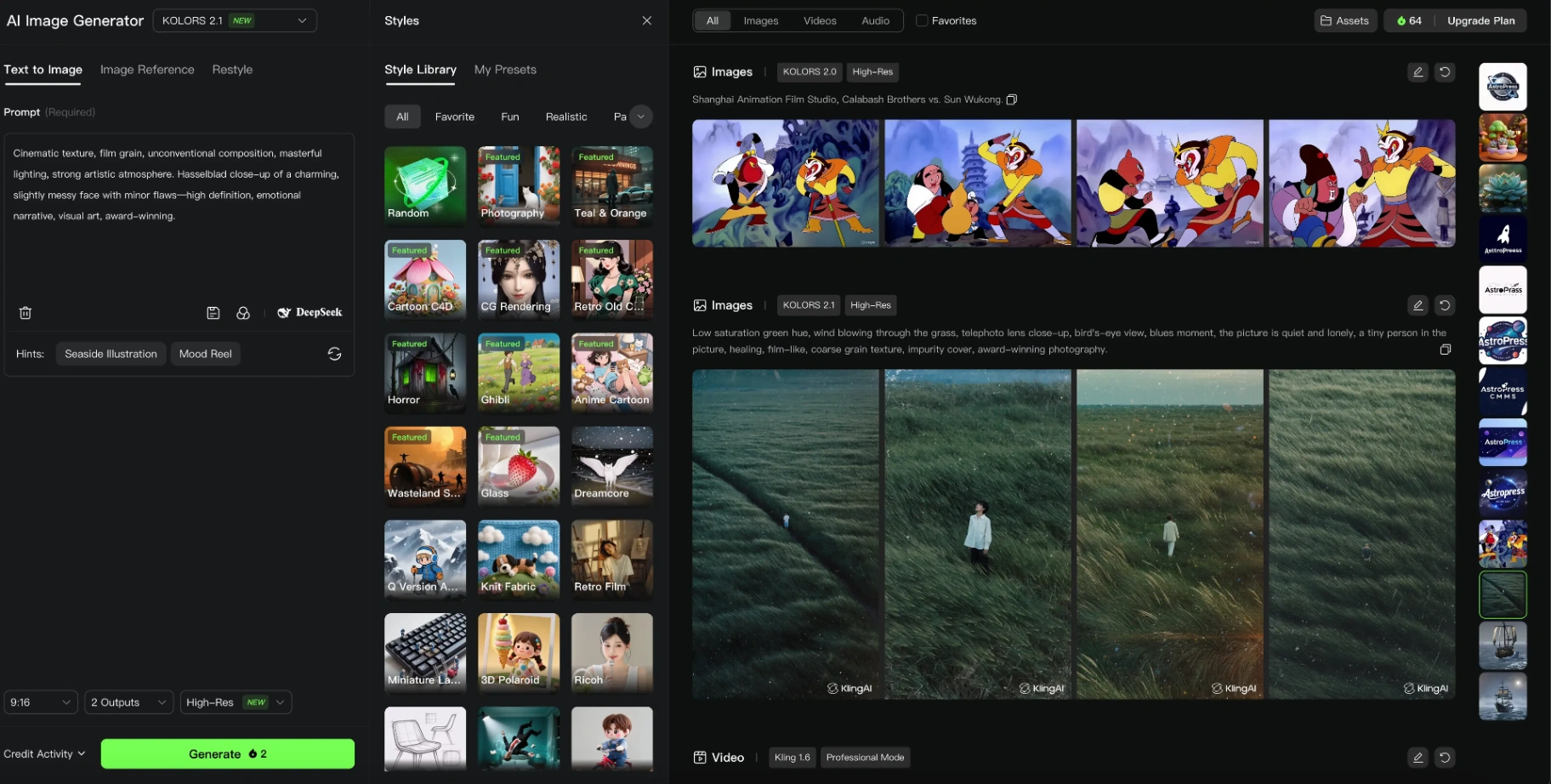This screenshot has height=784, width=1551.
Task: Select the rocket AstroPress thumbnail in sidebar
Action: click(x=1503, y=239)
